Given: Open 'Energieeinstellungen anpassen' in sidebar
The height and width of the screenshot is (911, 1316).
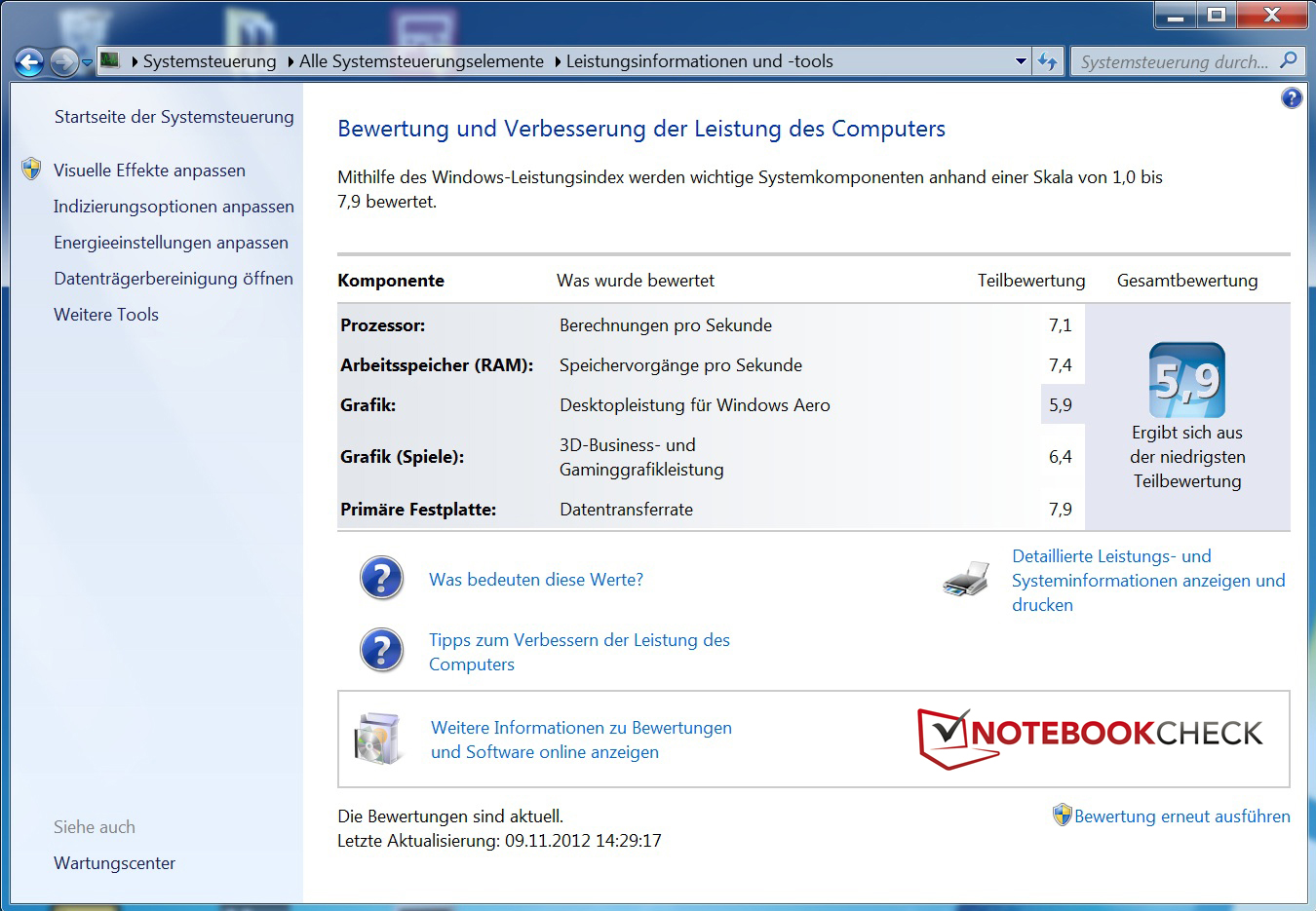Looking at the screenshot, I should click(x=171, y=243).
